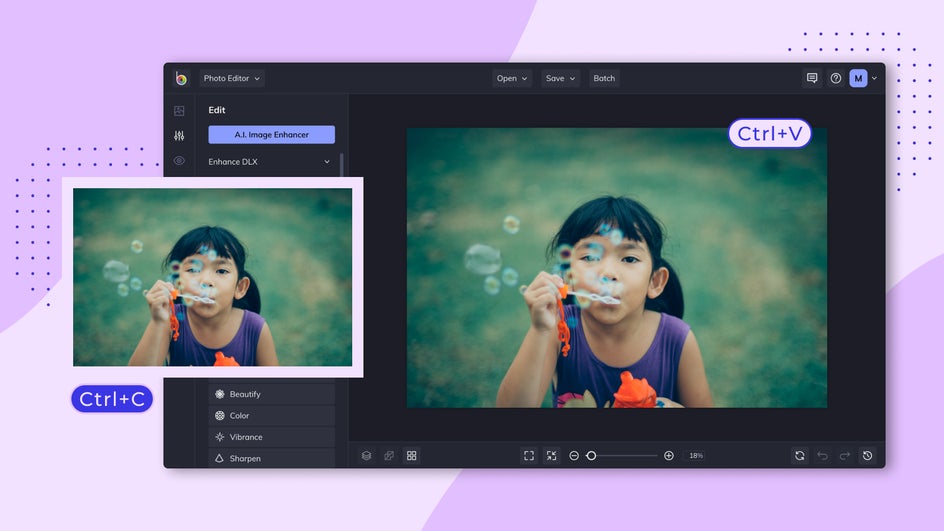Expand the Save dropdown menu

[560, 78]
